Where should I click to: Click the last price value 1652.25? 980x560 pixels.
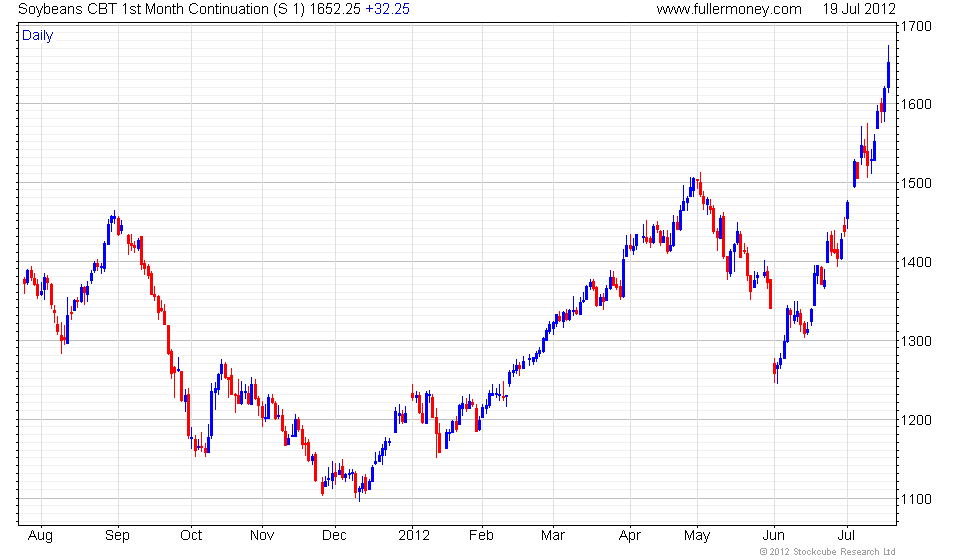[x=335, y=9]
